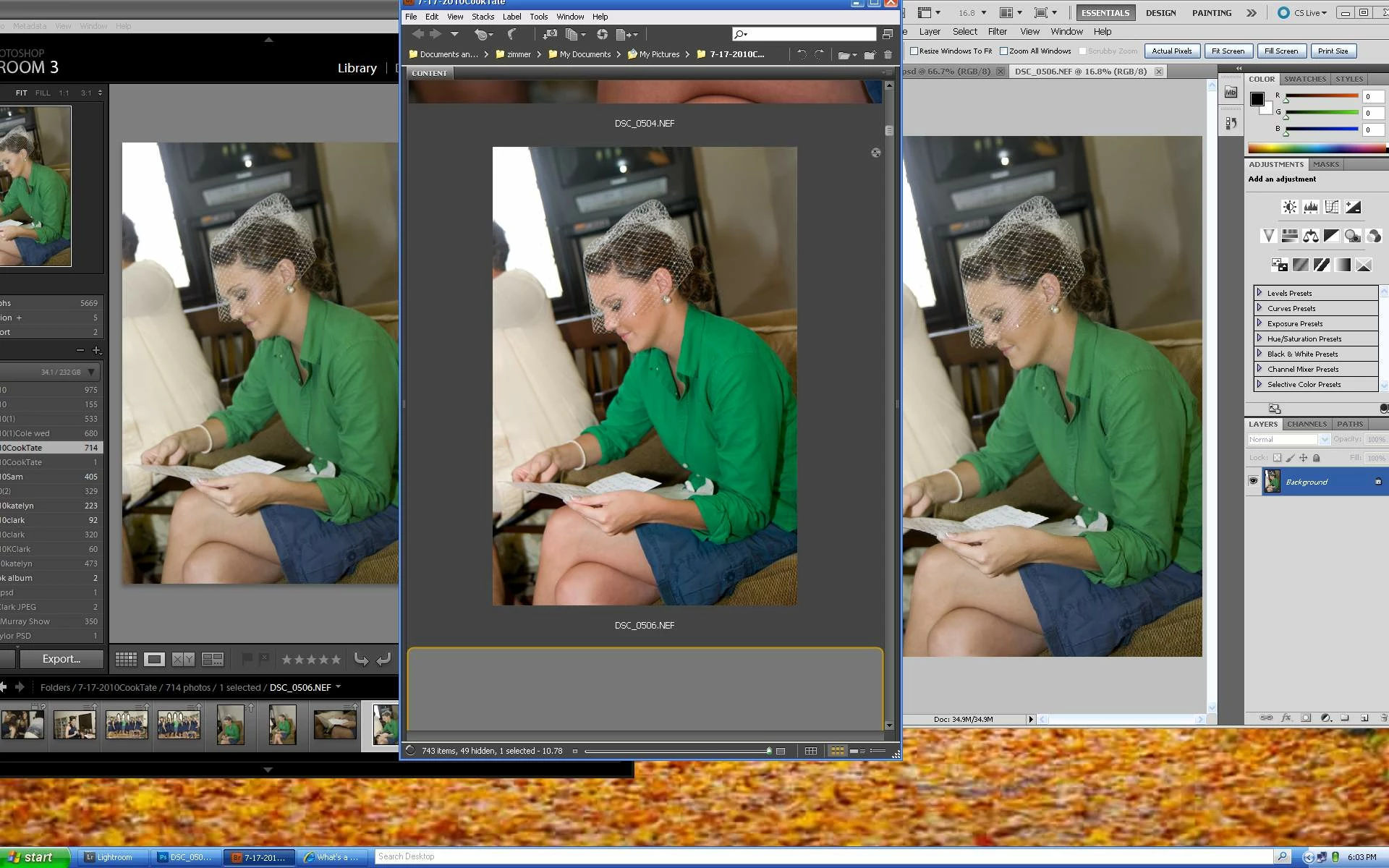Expand the Levels Presets list
Viewport: 1389px width, 868px height.
coord(1260,293)
